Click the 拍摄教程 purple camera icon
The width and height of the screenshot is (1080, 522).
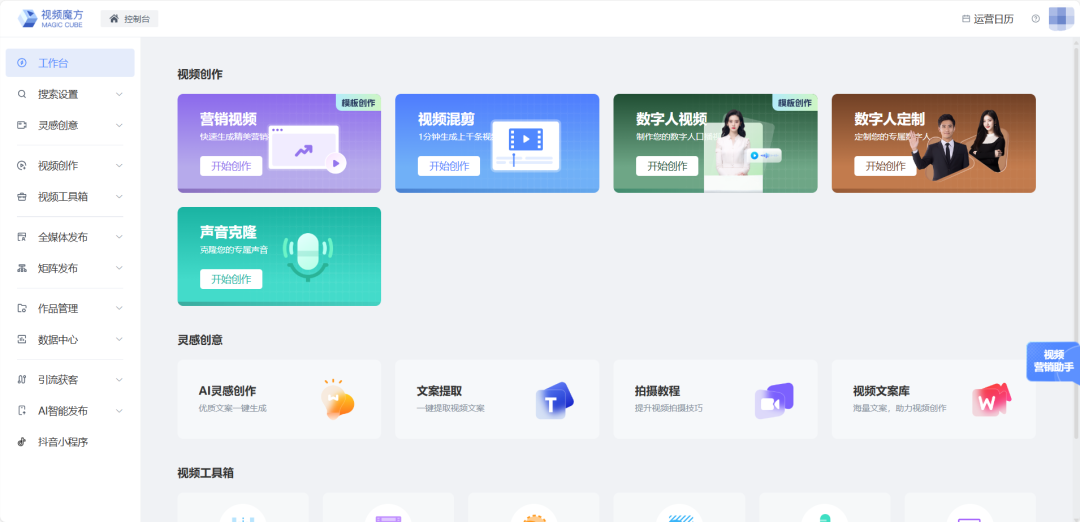pos(773,400)
